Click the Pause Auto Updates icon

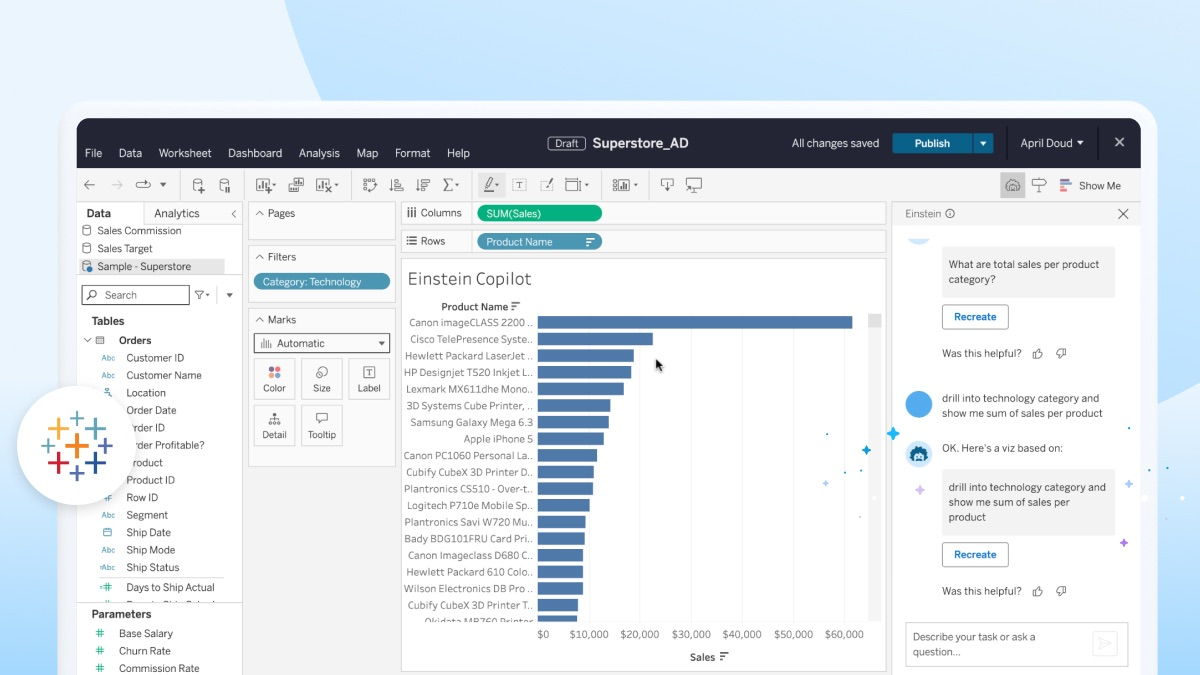[x=224, y=185]
